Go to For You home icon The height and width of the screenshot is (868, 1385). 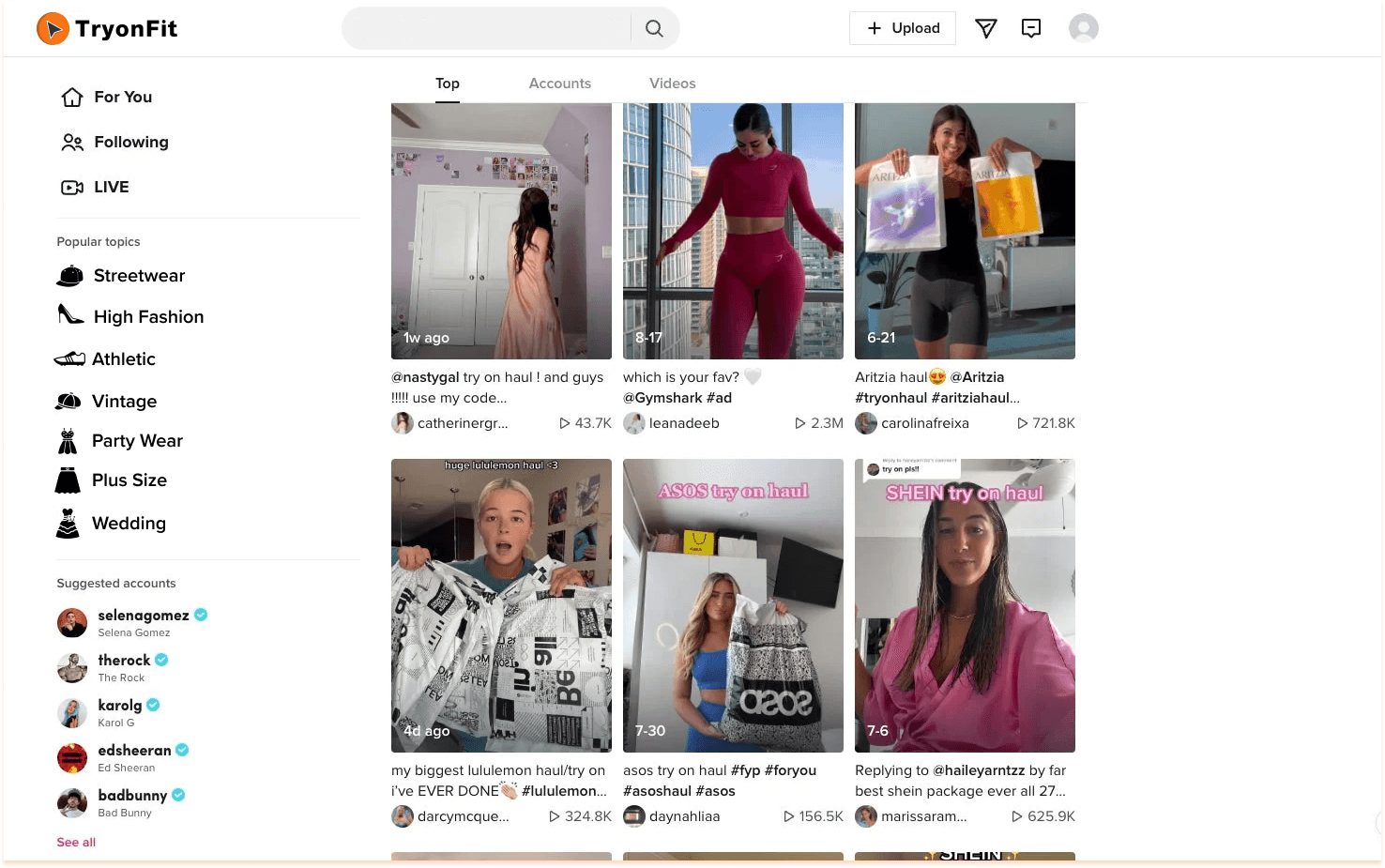72,98
